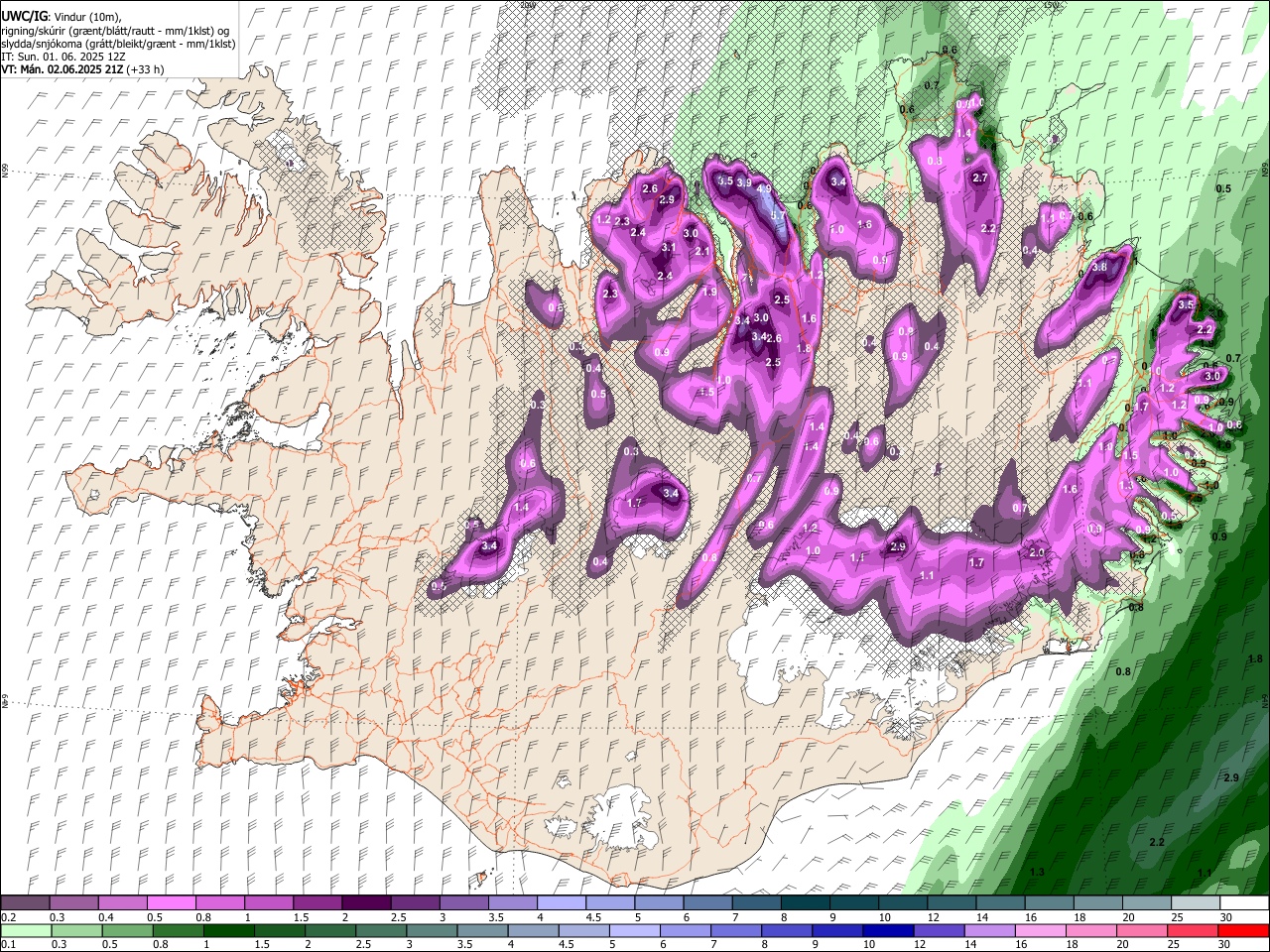Viewport: 1270px width, 952px height.
Task: Select the 2.7 precipitation value on the map
Action: pyautogui.click(x=980, y=178)
